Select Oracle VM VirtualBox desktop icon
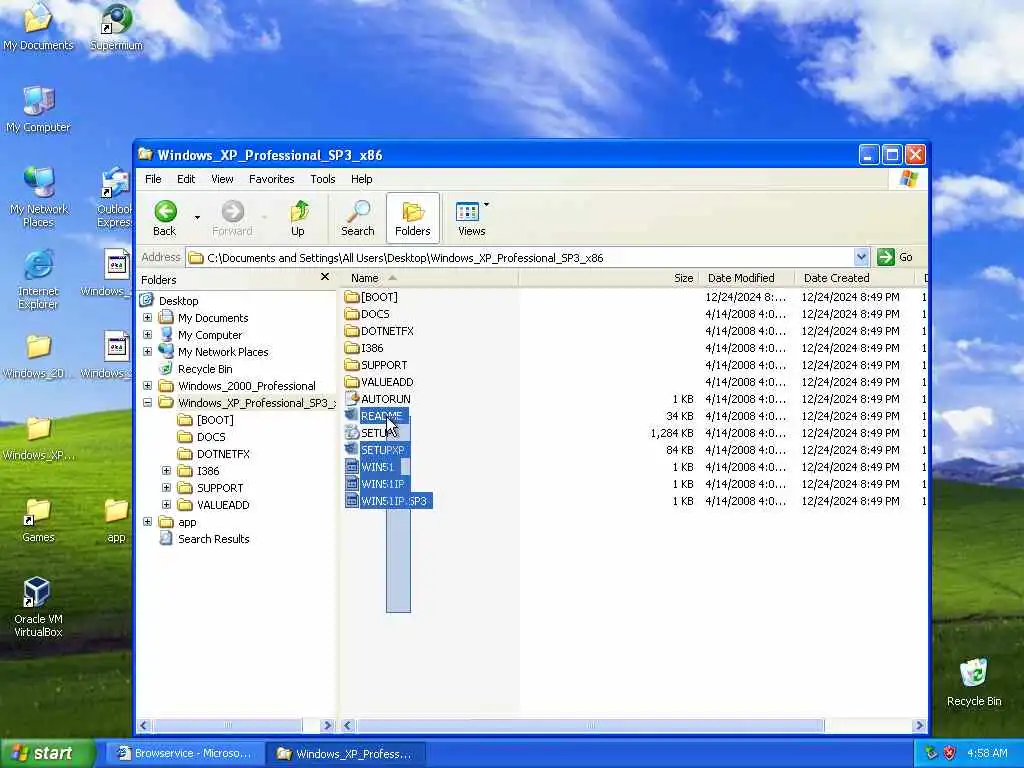Image resolution: width=1024 pixels, height=768 pixels. tap(39, 607)
